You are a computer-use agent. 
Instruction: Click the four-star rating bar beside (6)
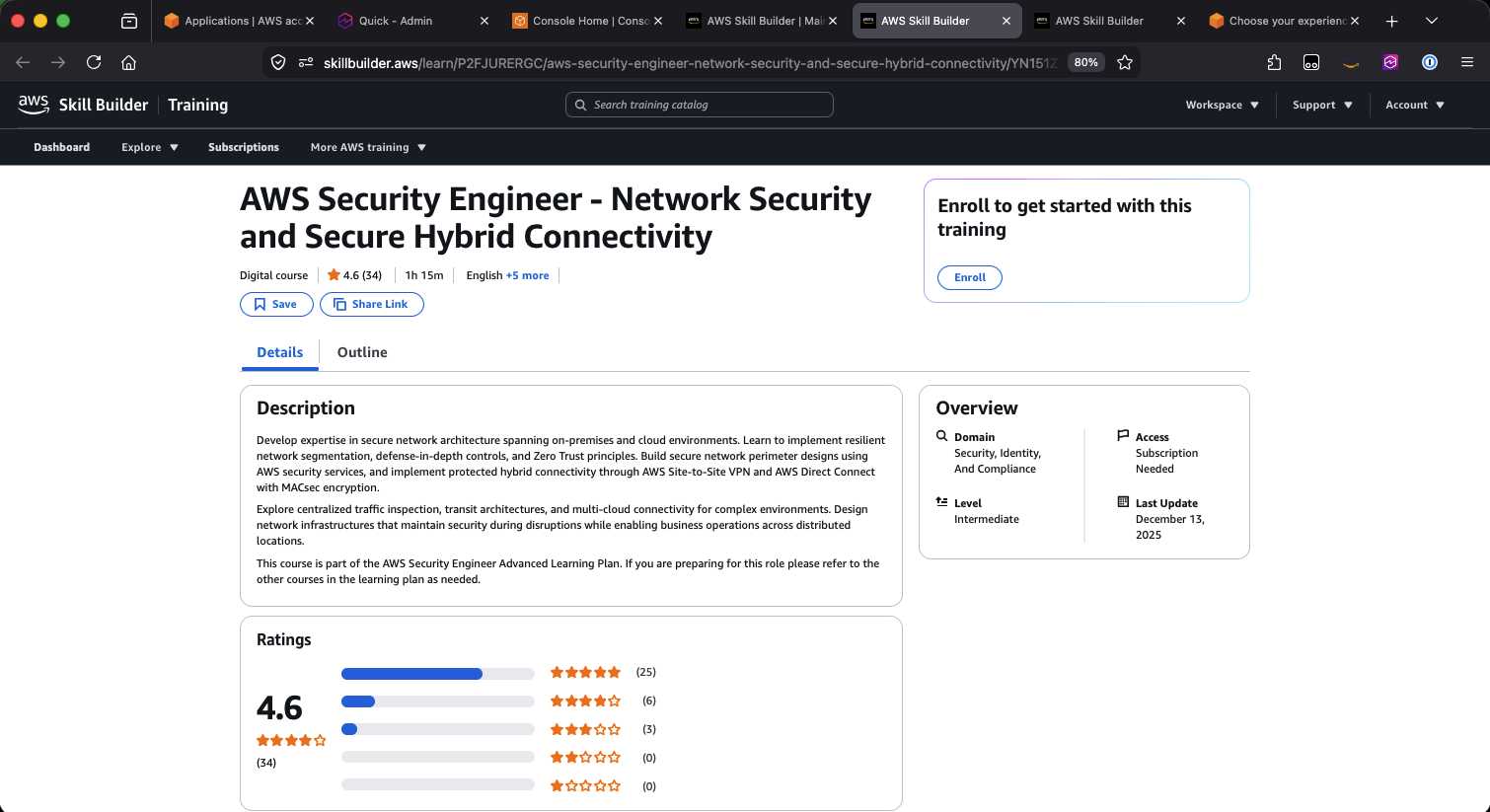tap(438, 701)
